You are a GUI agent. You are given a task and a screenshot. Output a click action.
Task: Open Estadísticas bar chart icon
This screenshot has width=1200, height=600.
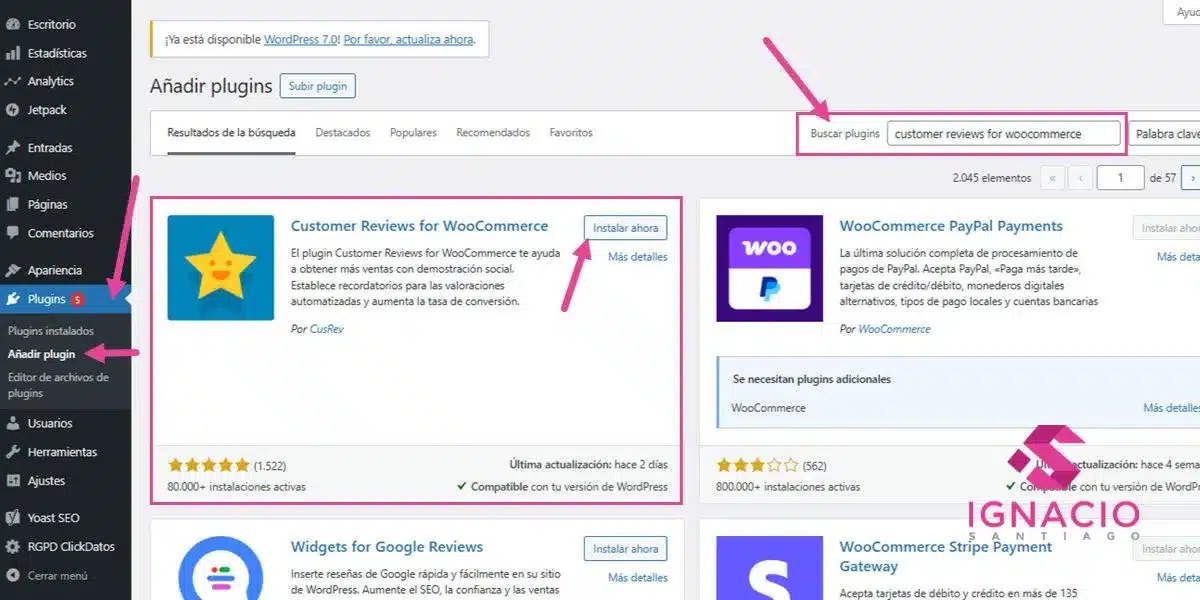(13, 53)
